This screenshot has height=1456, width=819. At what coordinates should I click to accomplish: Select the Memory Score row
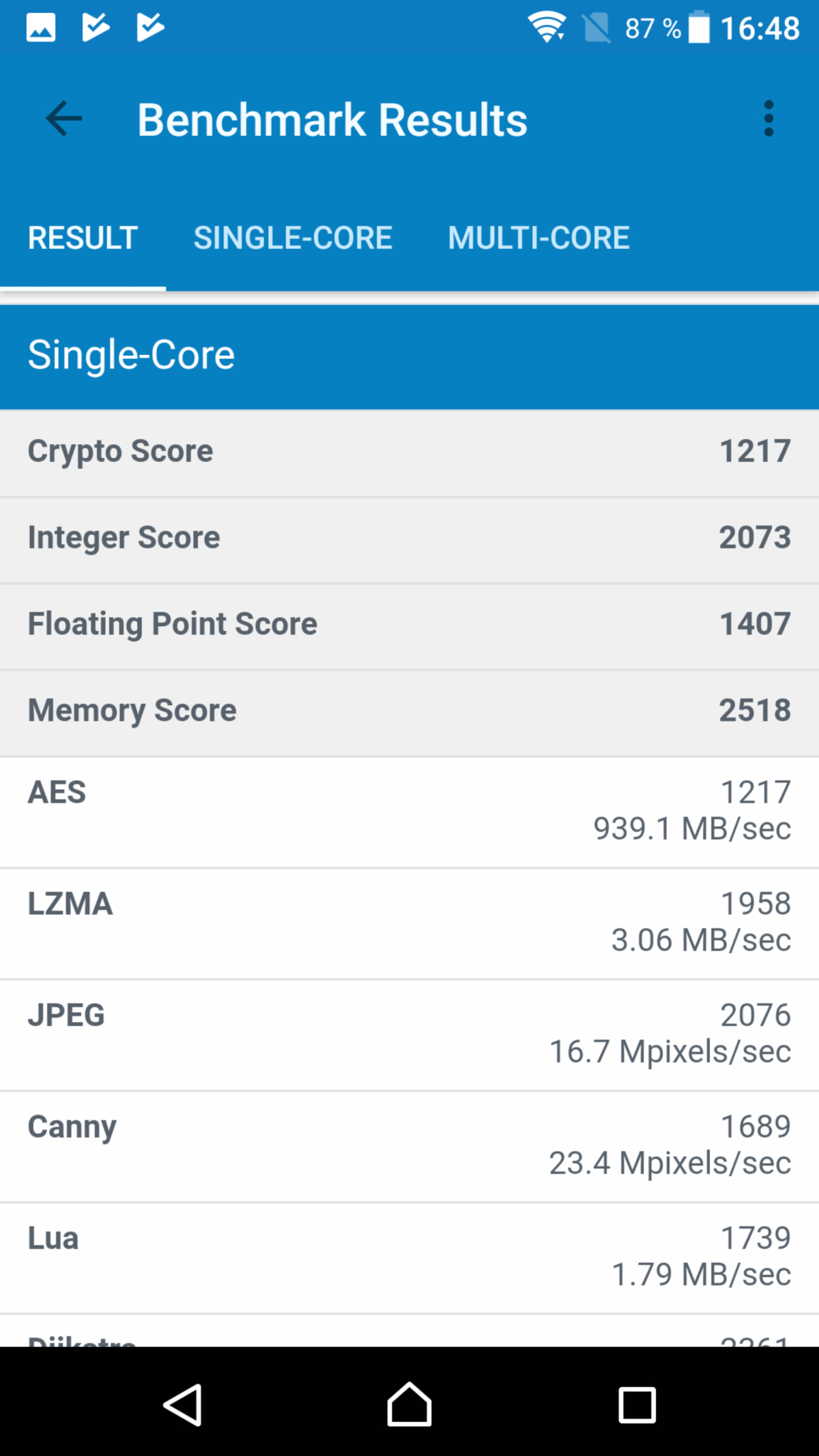pos(409,711)
